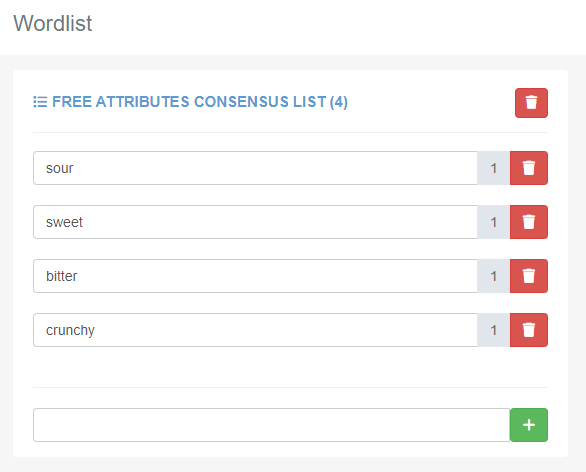Add new word with green plus button
The height and width of the screenshot is (472, 586).
click(x=528, y=425)
